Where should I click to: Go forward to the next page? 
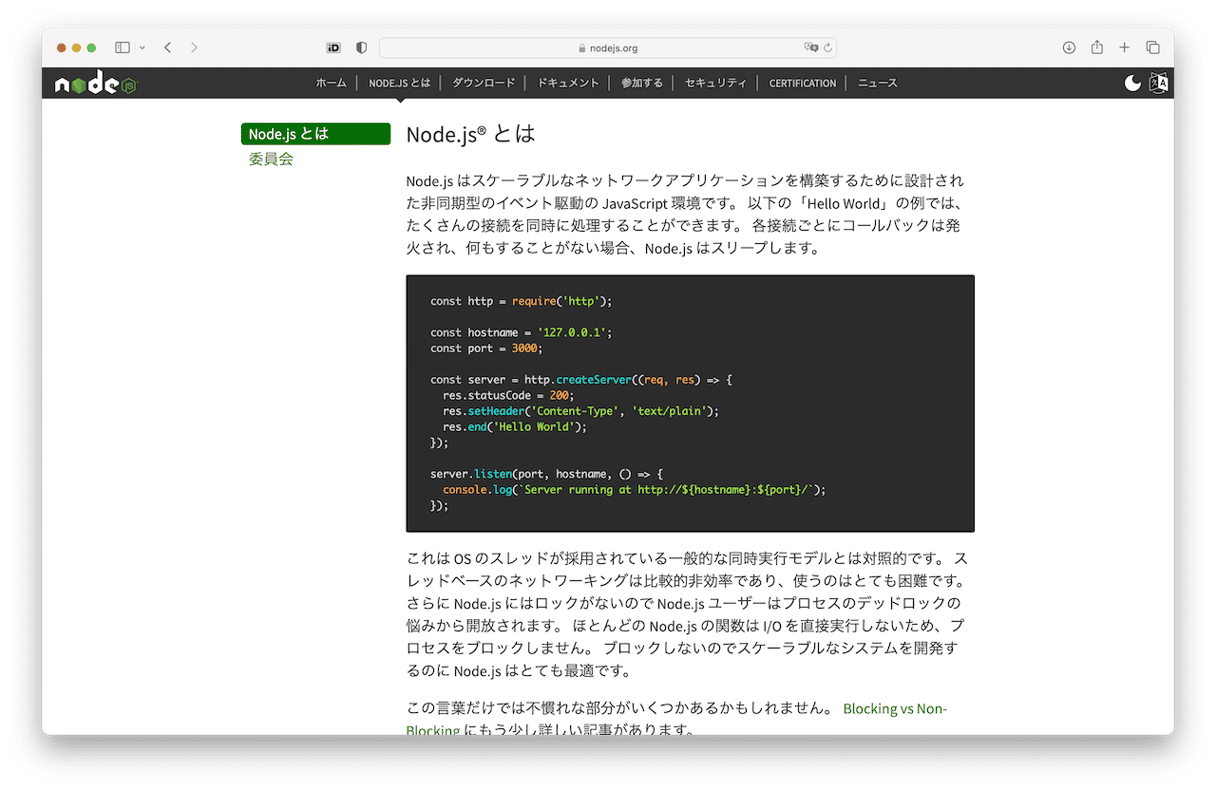coord(194,47)
